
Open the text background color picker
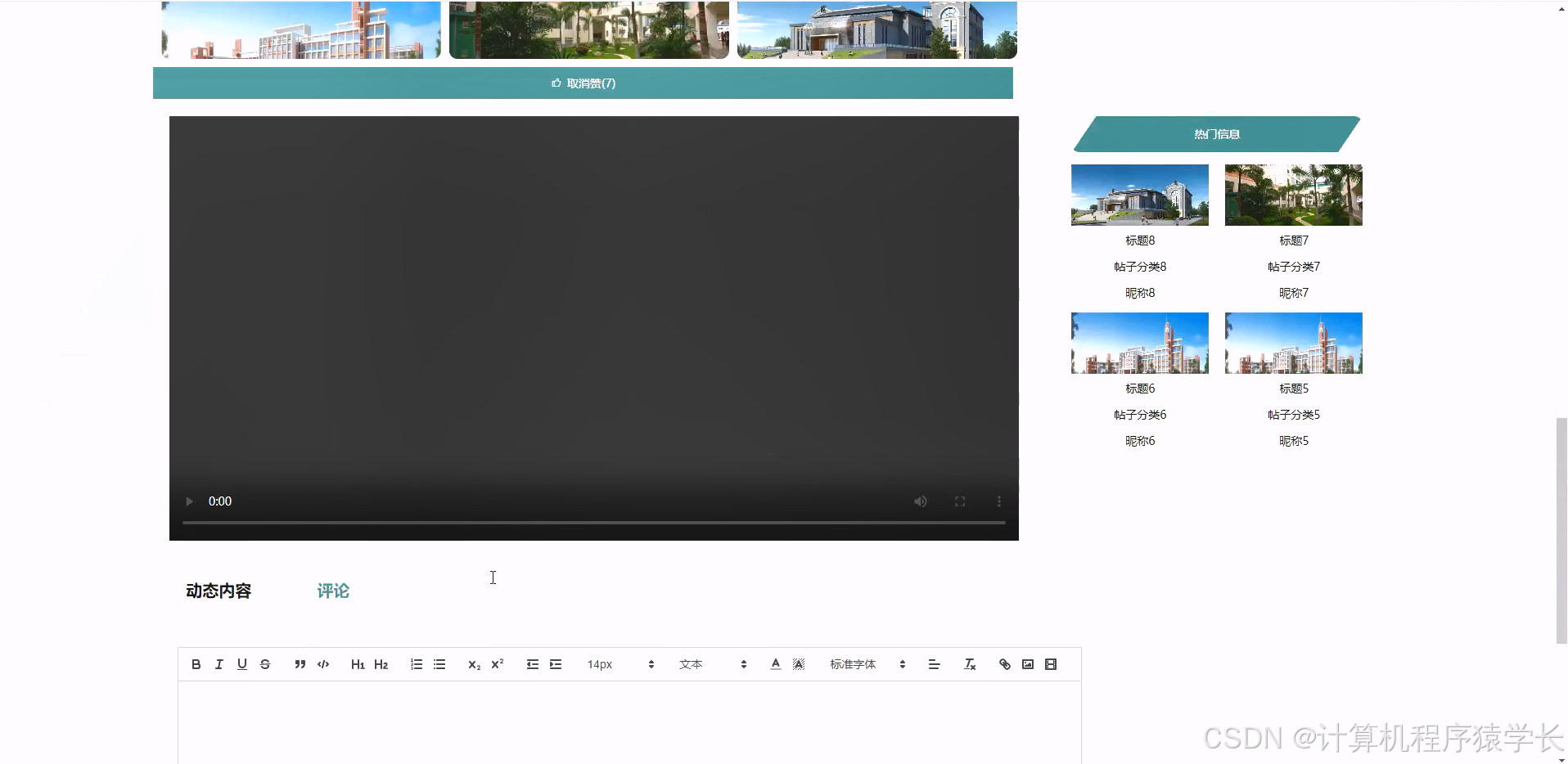click(799, 664)
